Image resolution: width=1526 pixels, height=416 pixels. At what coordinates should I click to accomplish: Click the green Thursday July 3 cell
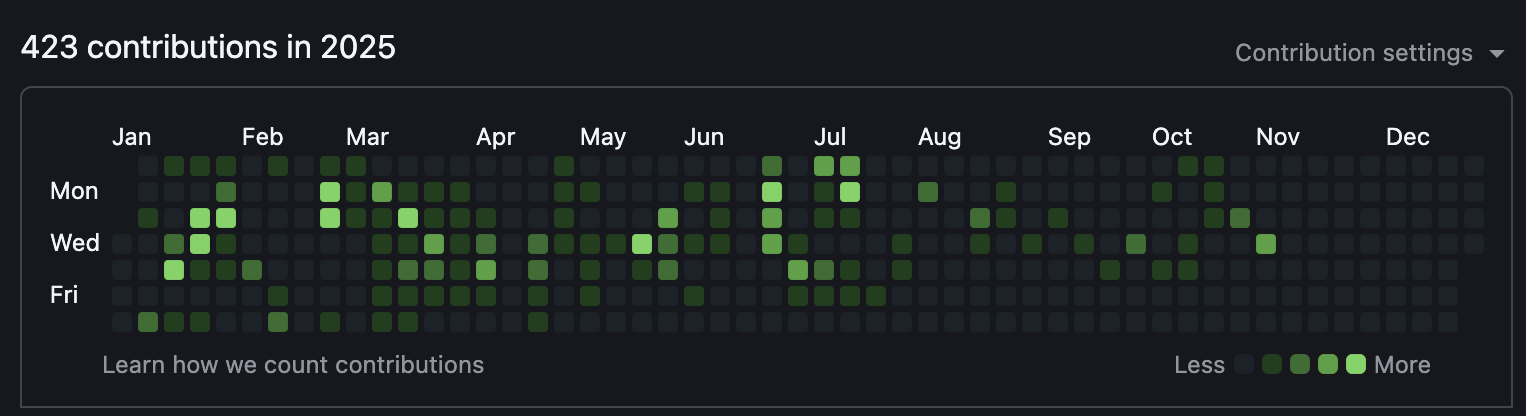(798, 269)
